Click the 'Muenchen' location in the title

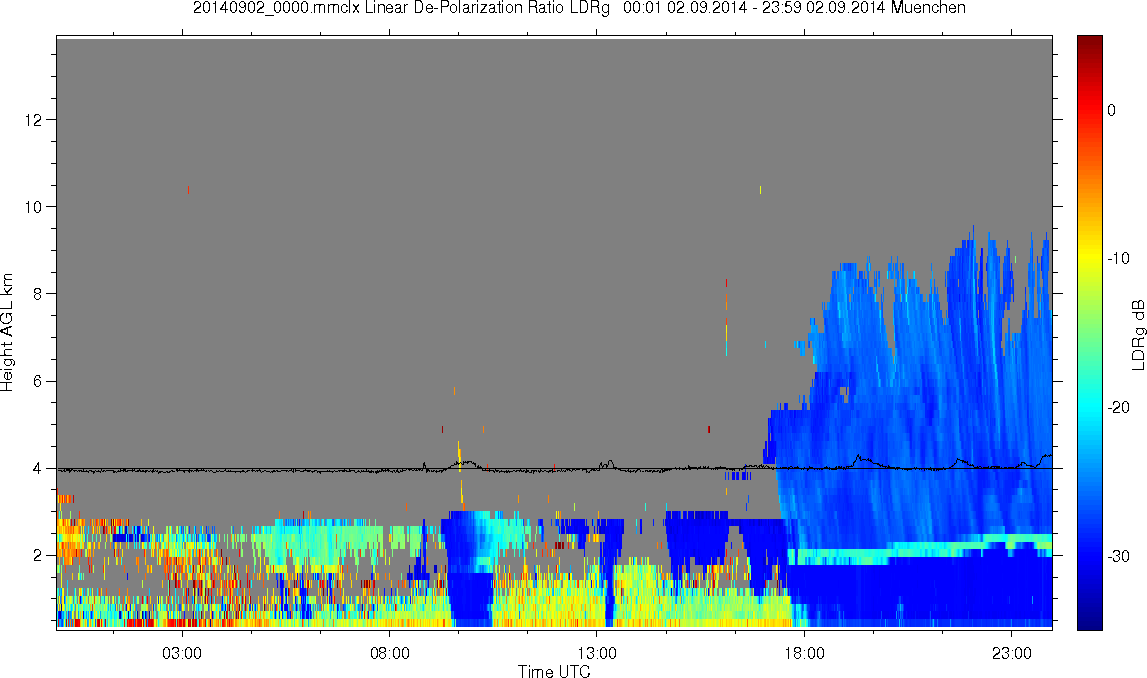pyautogui.click(x=928, y=8)
